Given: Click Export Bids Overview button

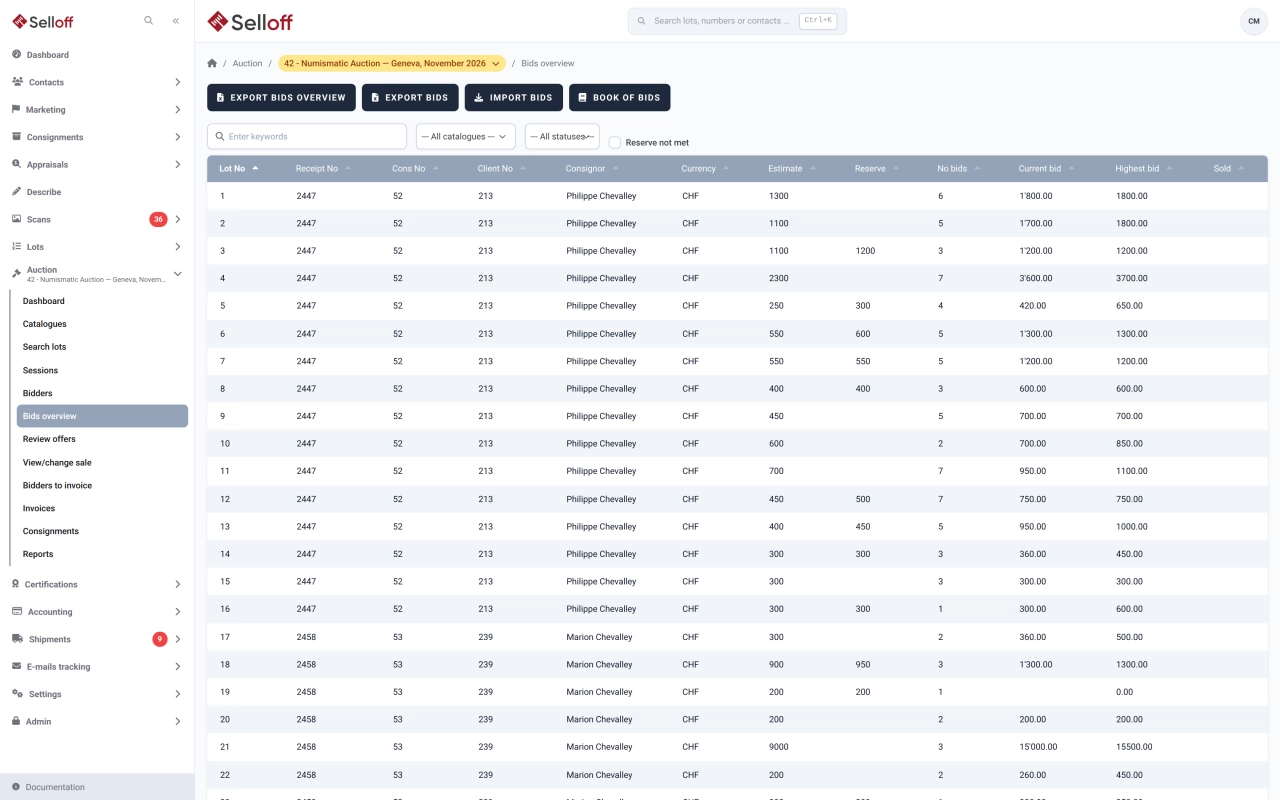Looking at the screenshot, I should tap(281, 98).
